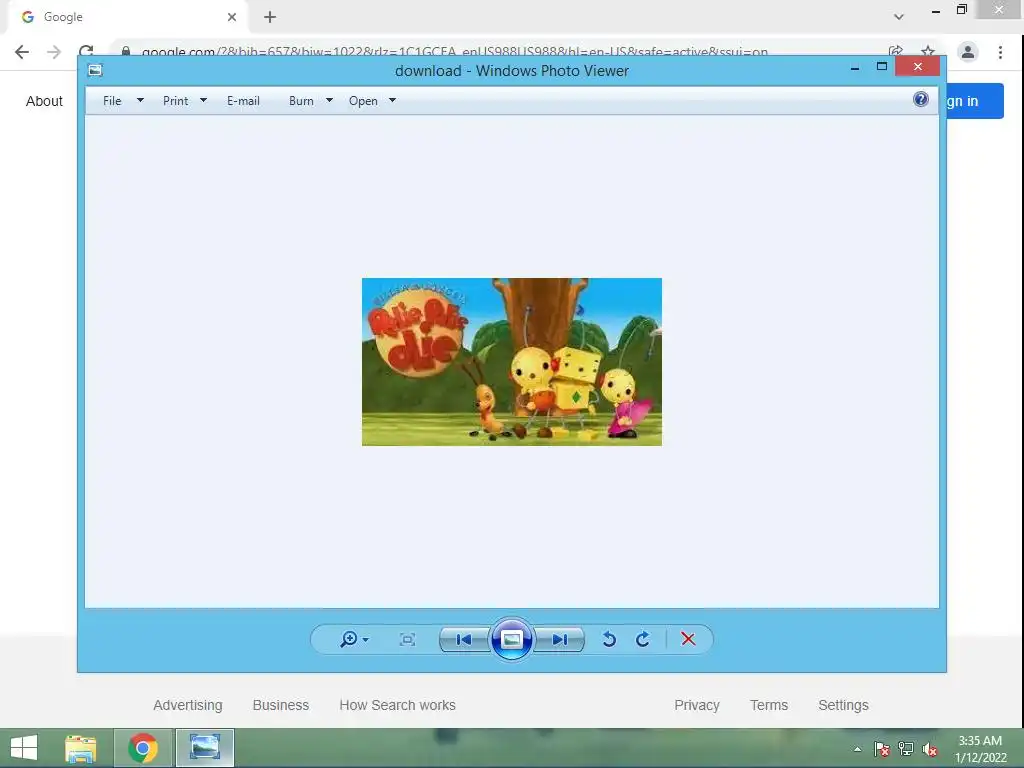Close the Google tab
This screenshot has width=1024, height=768.
[232, 17]
